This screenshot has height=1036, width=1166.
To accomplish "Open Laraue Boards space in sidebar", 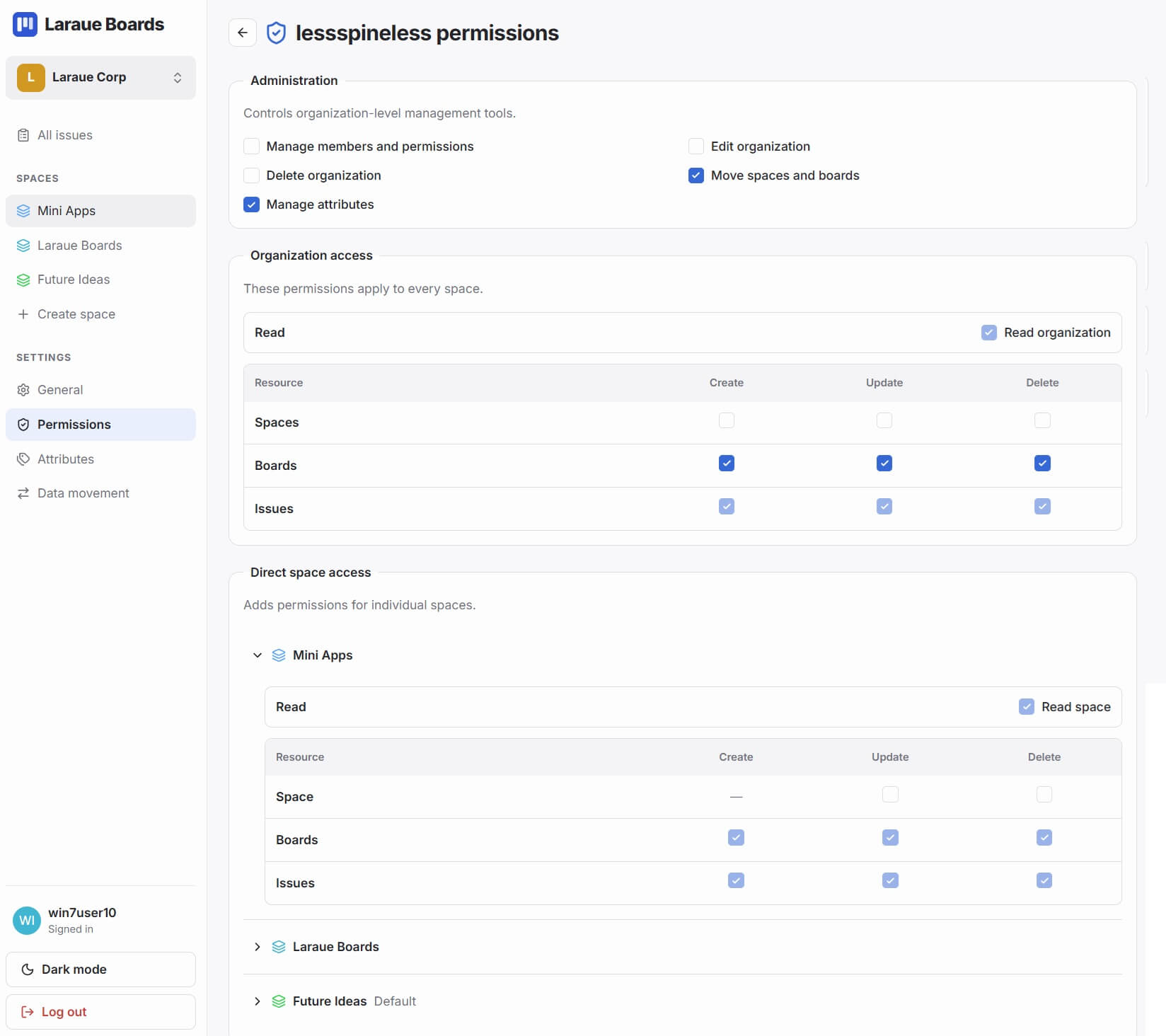I will point(100,246).
